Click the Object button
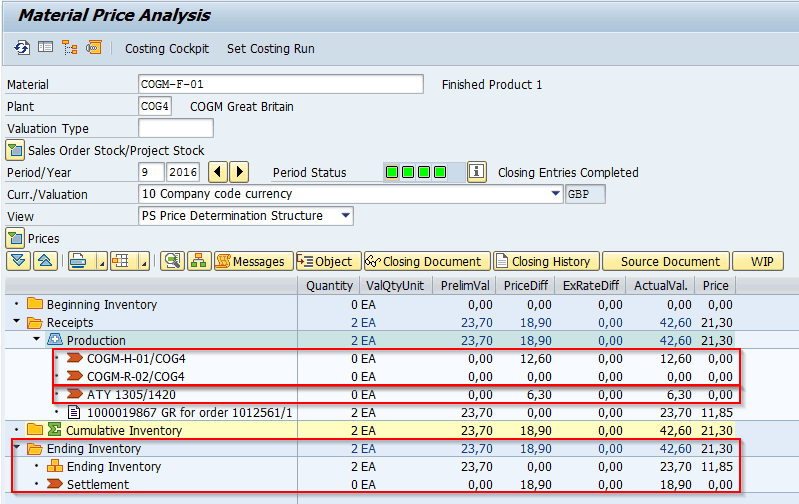 tap(328, 261)
